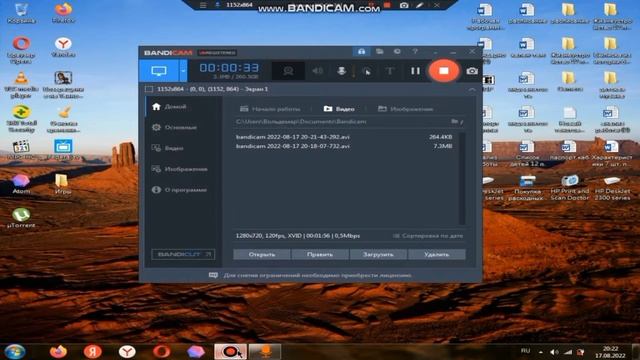Click the camera icon on top recorder bar

coord(404,5)
